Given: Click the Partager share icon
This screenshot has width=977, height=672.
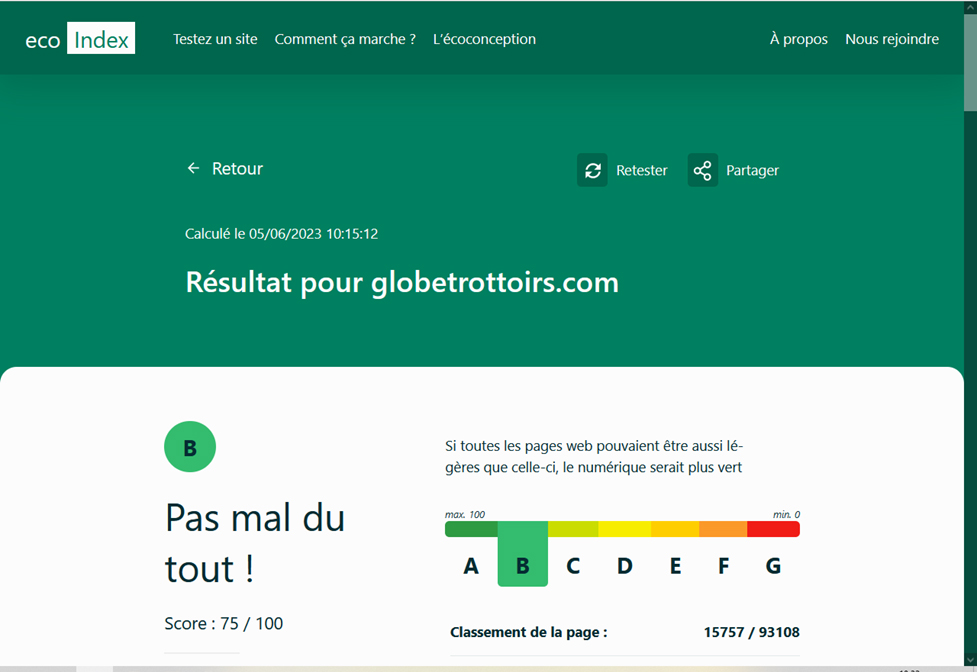Looking at the screenshot, I should click(x=702, y=170).
